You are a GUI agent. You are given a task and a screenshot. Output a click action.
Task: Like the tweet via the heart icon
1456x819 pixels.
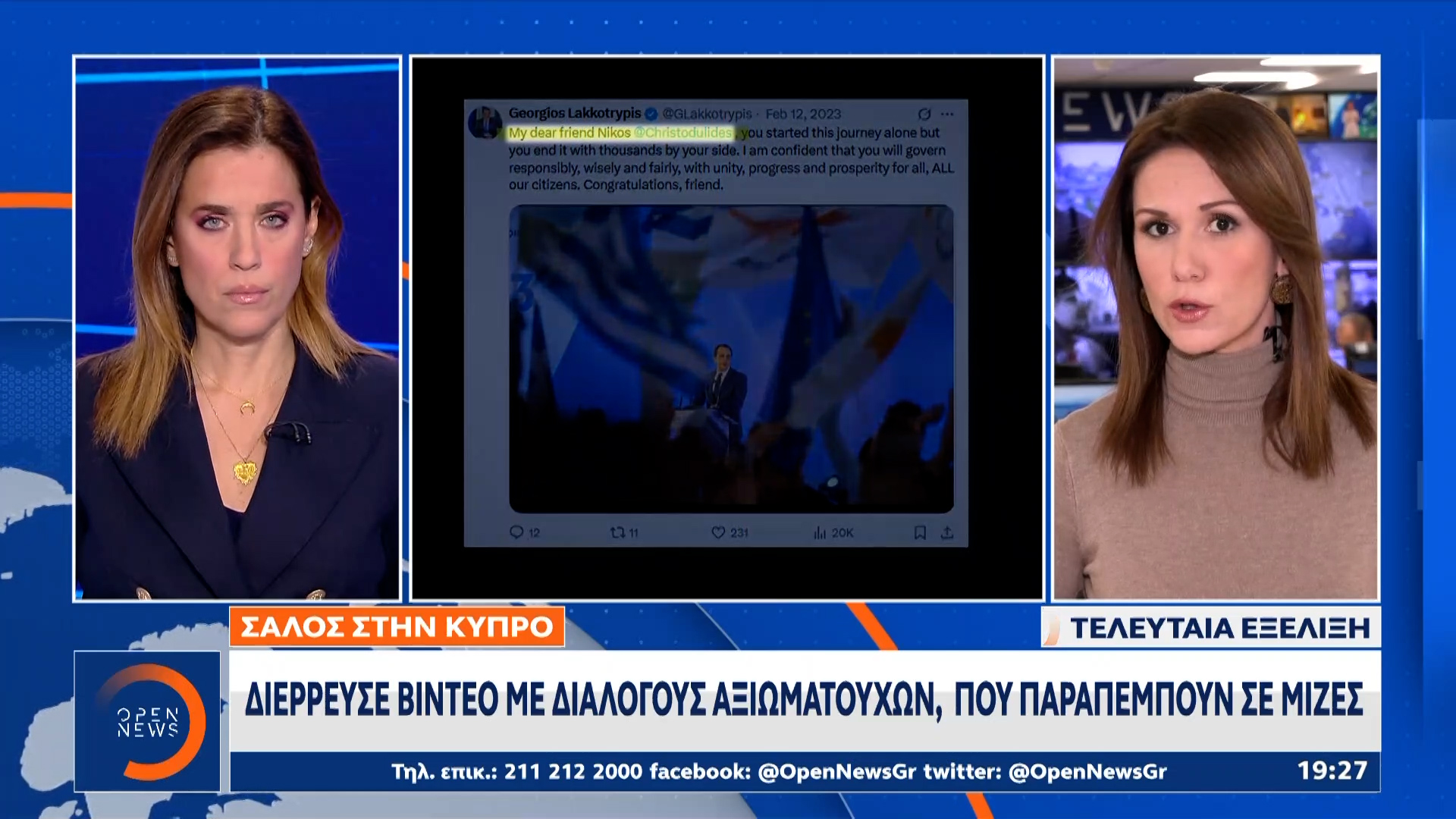(x=718, y=532)
